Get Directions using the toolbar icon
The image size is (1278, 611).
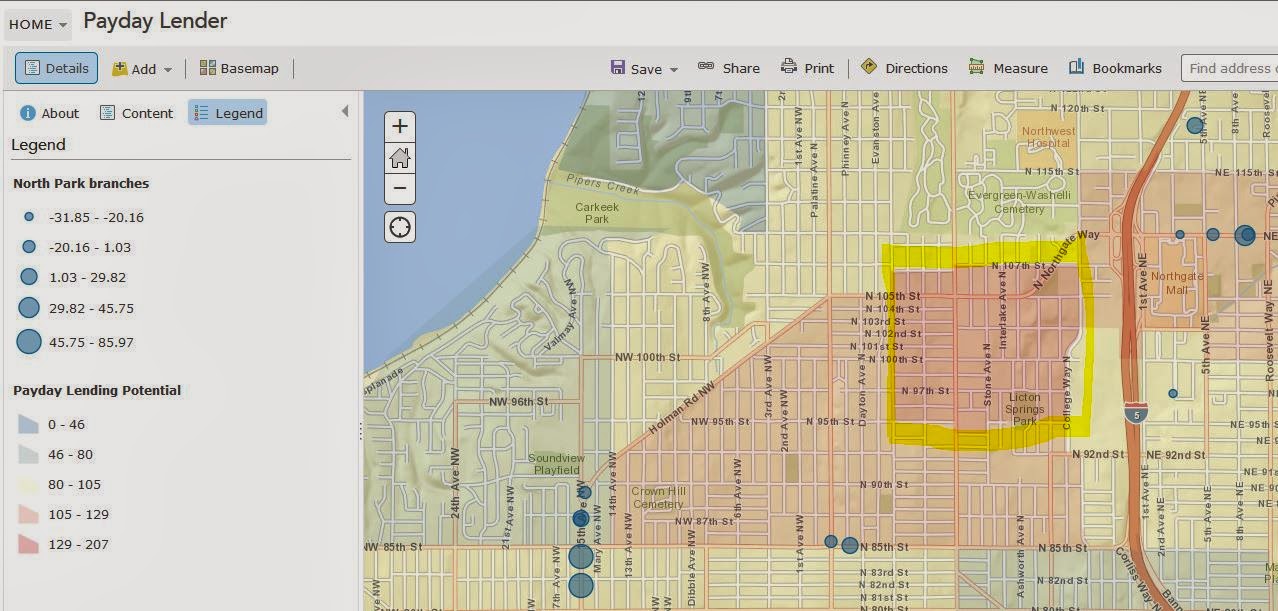point(904,68)
